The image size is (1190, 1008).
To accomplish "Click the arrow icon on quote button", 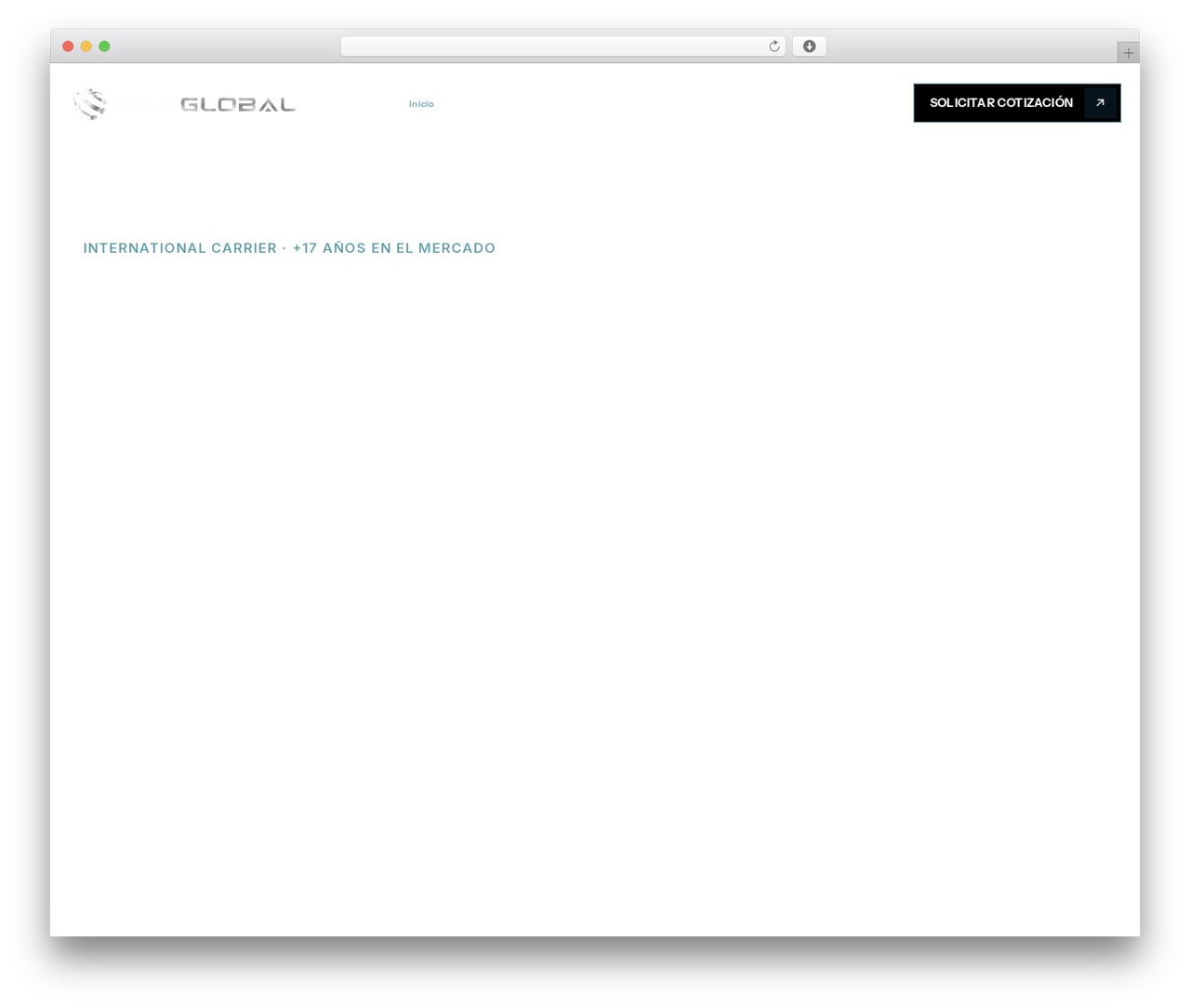I will coord(1100,103).
